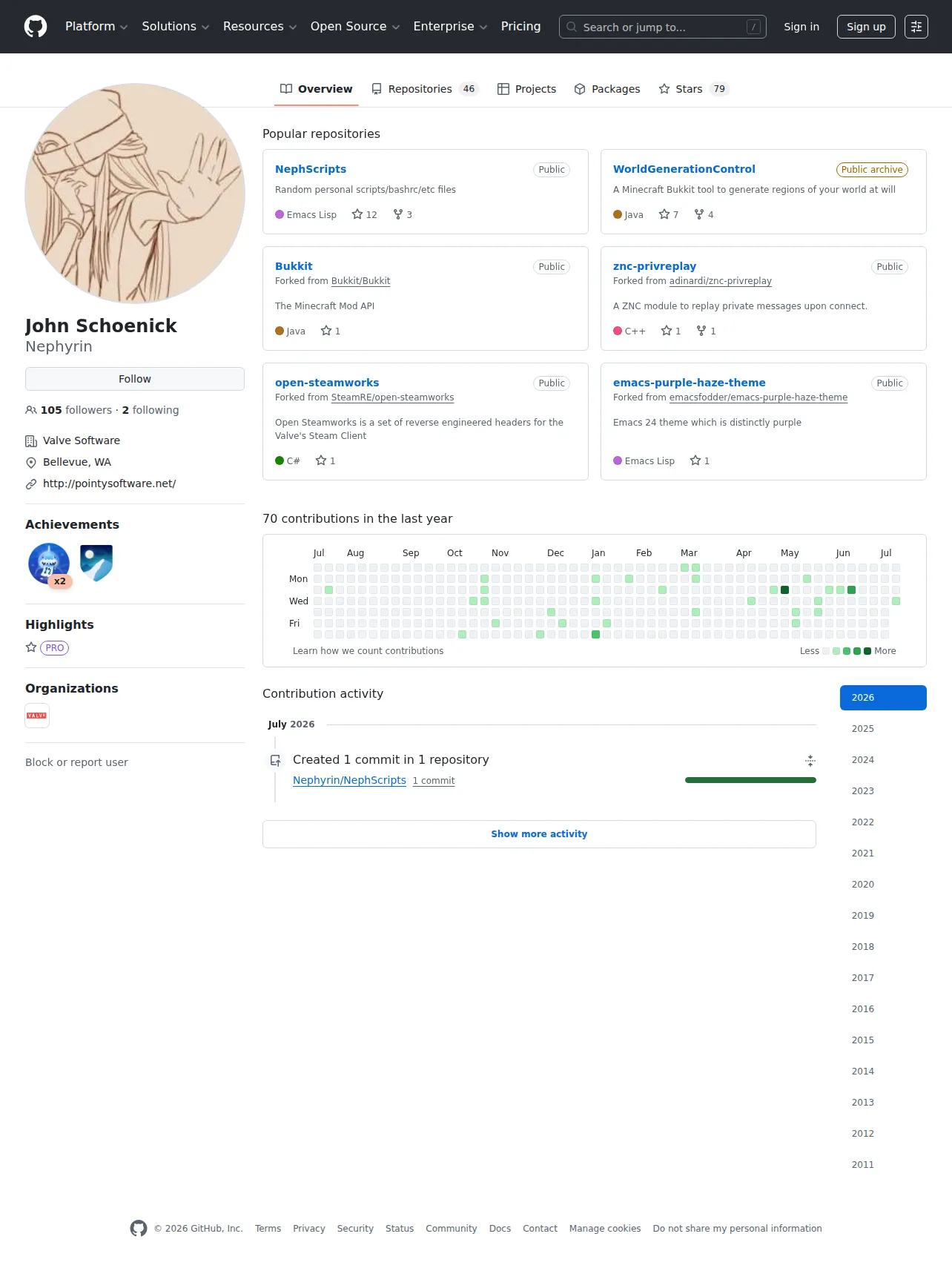Select the 2020 year filter

[883, 885]
